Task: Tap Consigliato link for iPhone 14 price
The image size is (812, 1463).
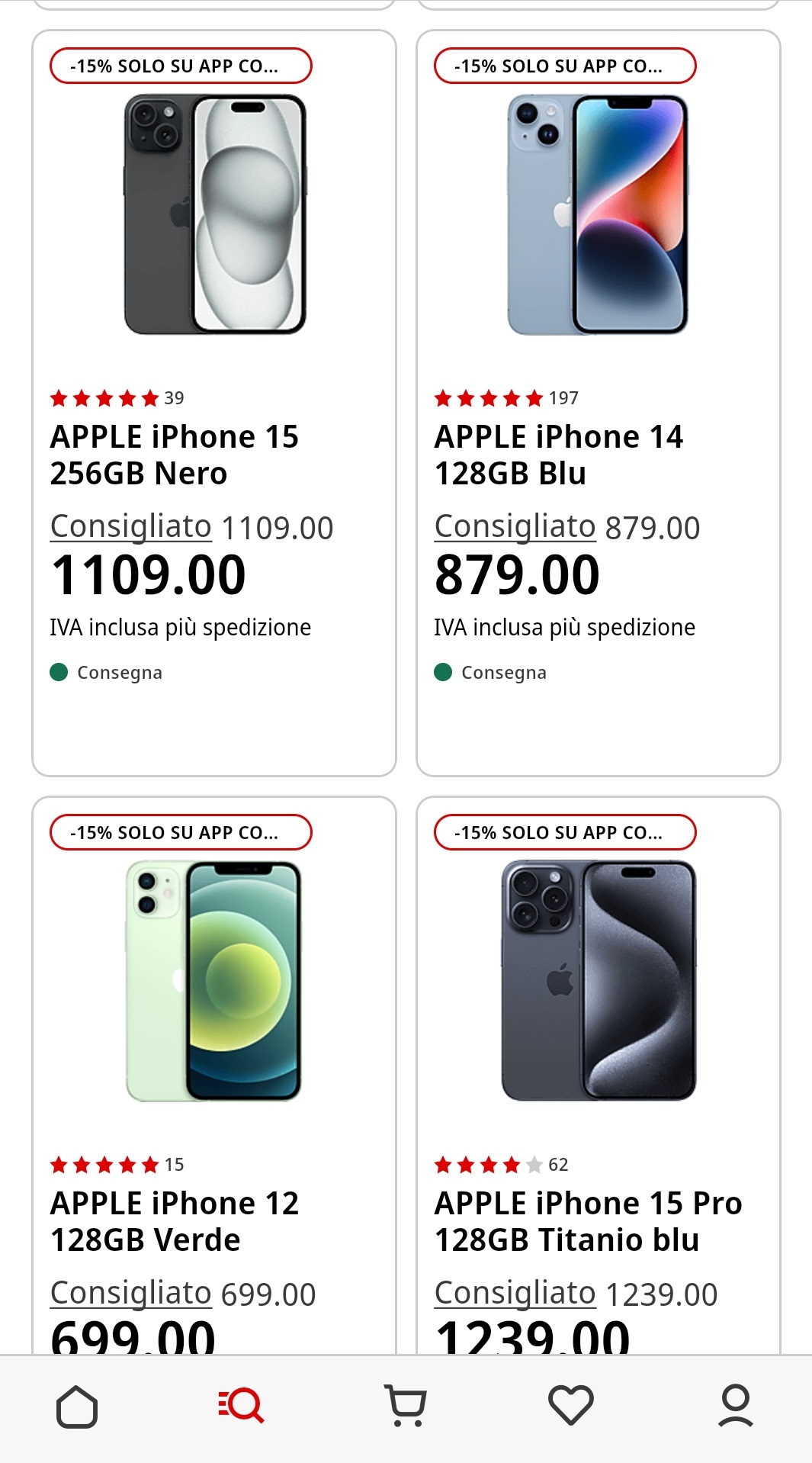Action: pos(515,527)
